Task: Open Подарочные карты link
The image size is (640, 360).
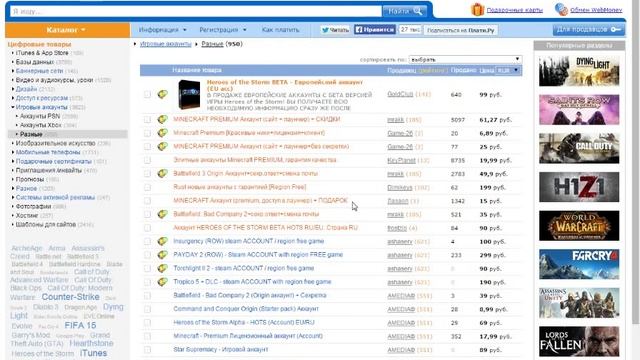Action: (x=515, y=10)
